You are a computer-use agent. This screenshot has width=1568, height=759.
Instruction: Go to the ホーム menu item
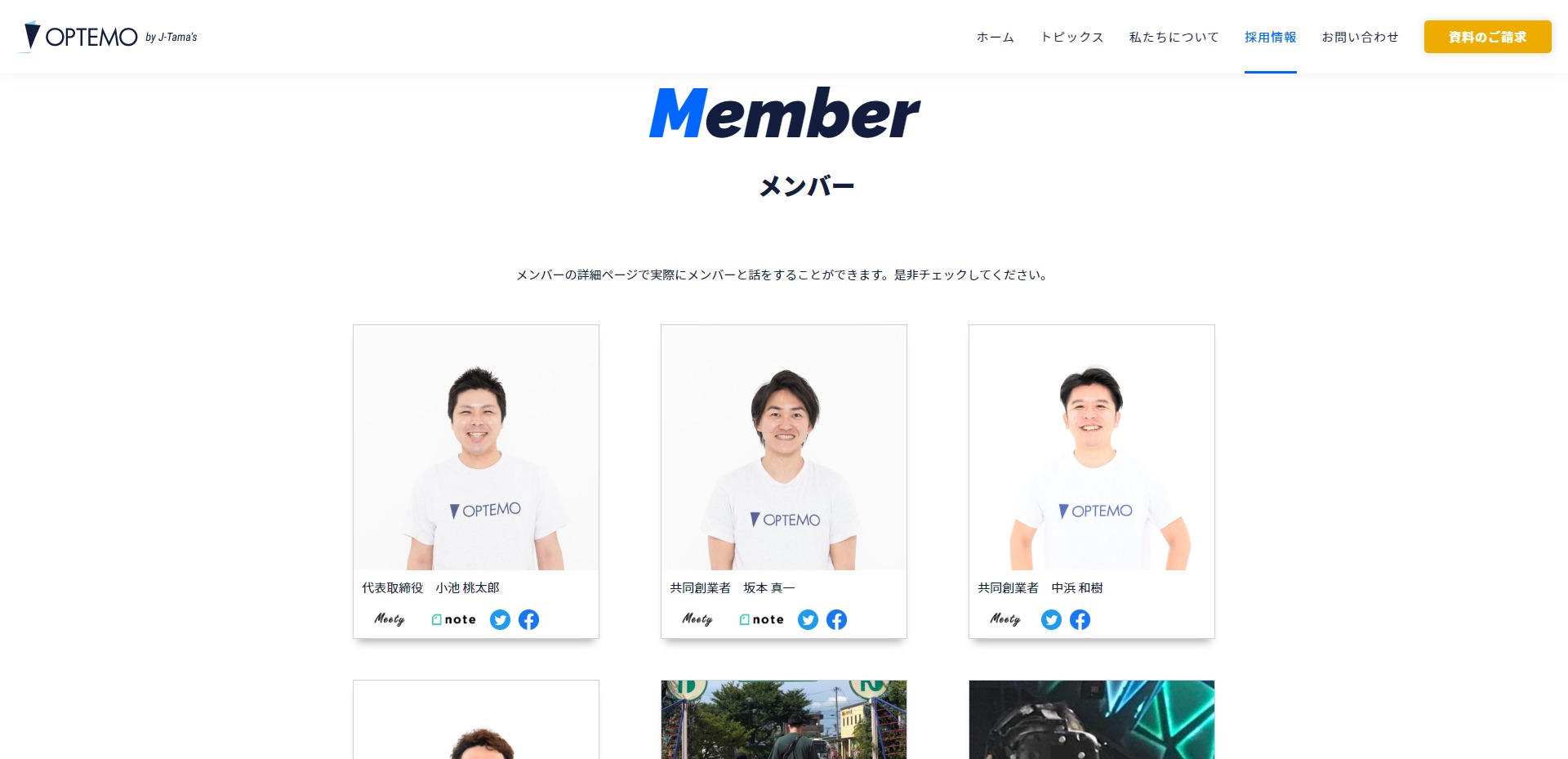pos(996,38)
